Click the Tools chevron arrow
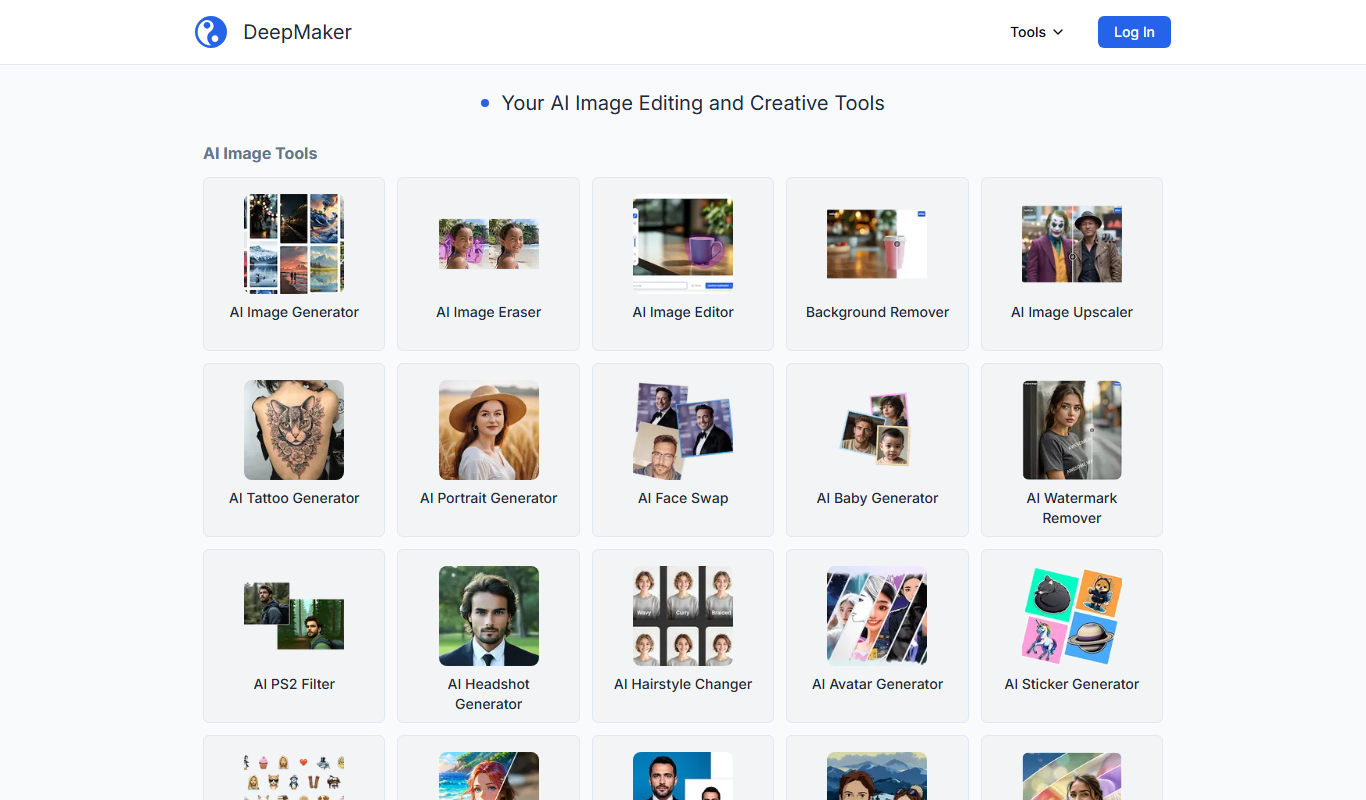This screenshot has width=1366, height=800. [x=1058, y=32]
